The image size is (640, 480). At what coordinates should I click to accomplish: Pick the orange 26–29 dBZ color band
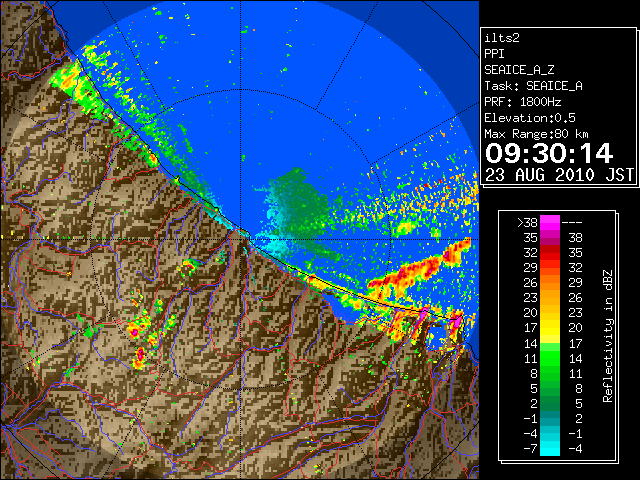pyautogui.click(x=550, y=283)
